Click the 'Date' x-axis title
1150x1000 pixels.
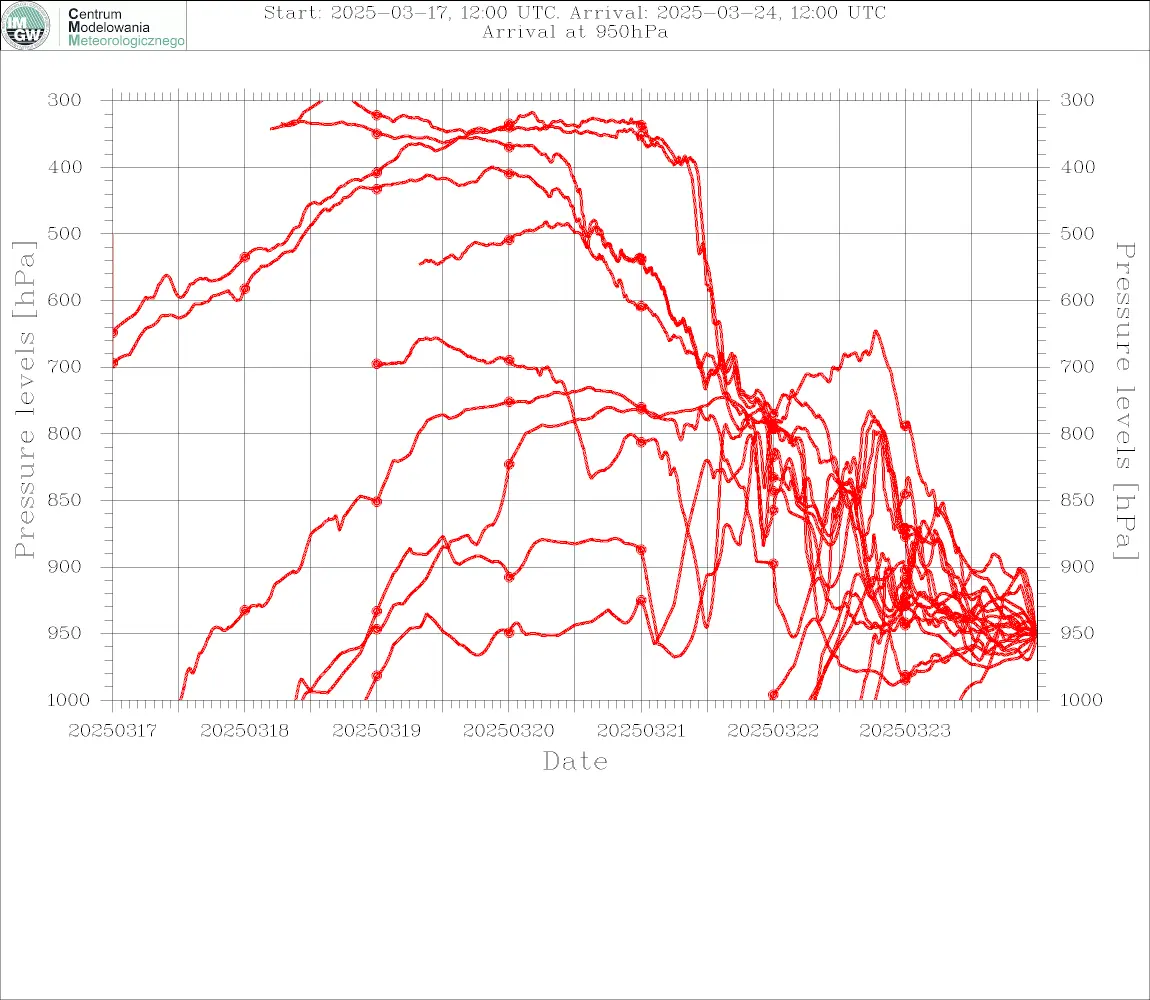[575, 762]
